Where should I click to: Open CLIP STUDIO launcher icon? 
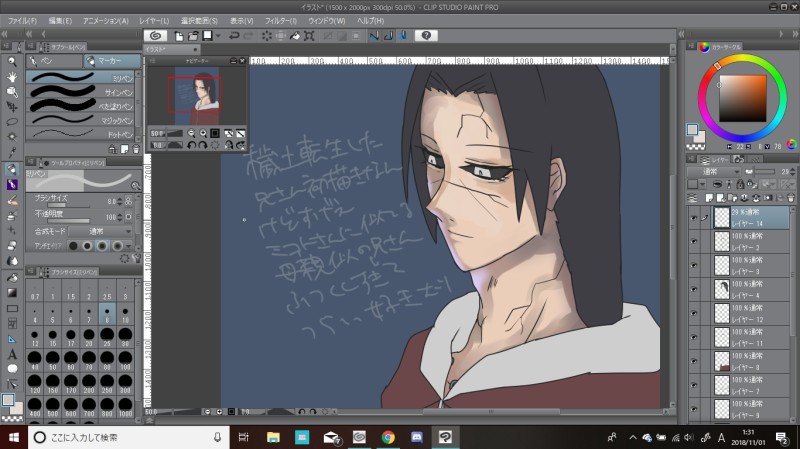pyautogui.click(x=156, y=36)
